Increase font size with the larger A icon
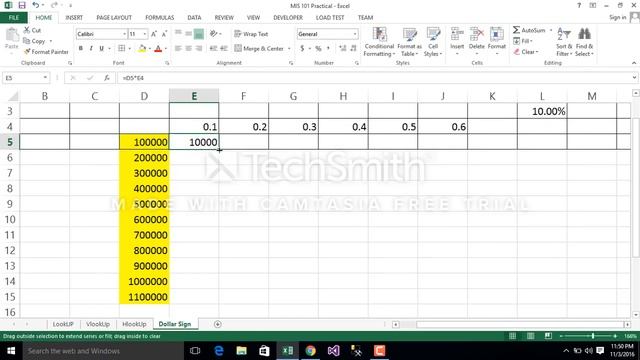This screenshot has height=360, width=640. click(154, 34)
